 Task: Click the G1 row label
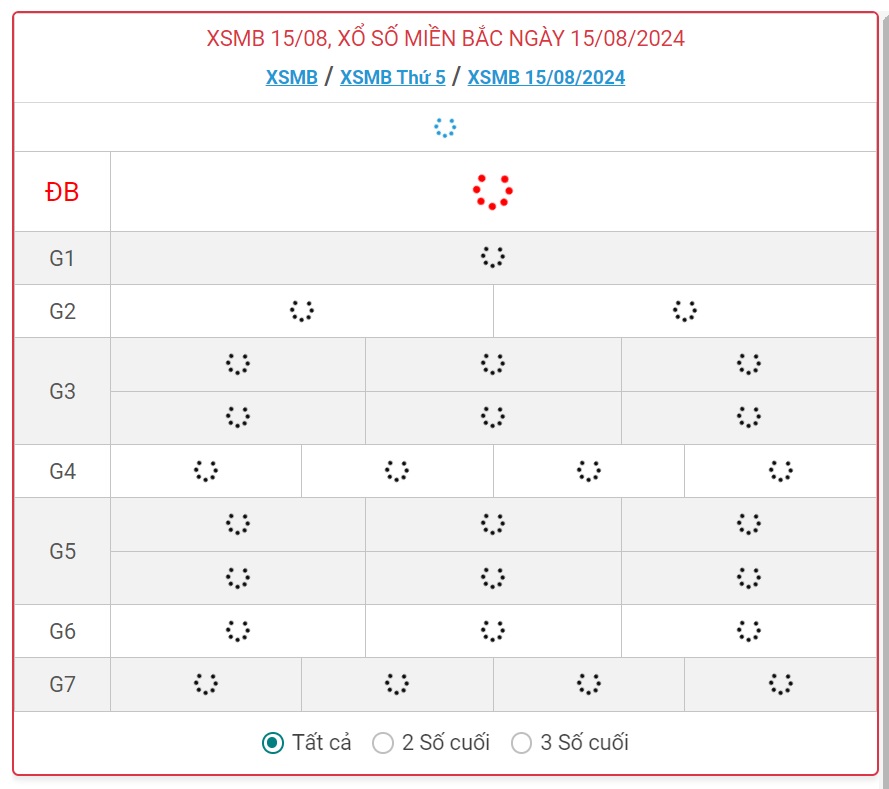coord(62,258)
